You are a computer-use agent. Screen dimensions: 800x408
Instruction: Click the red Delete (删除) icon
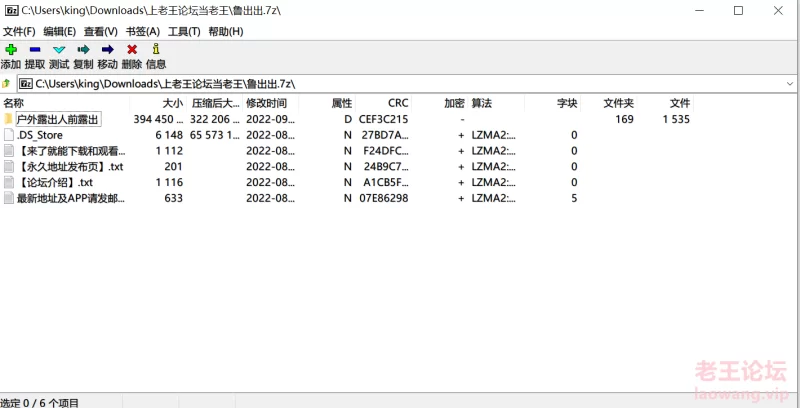[x=131, y=49]
